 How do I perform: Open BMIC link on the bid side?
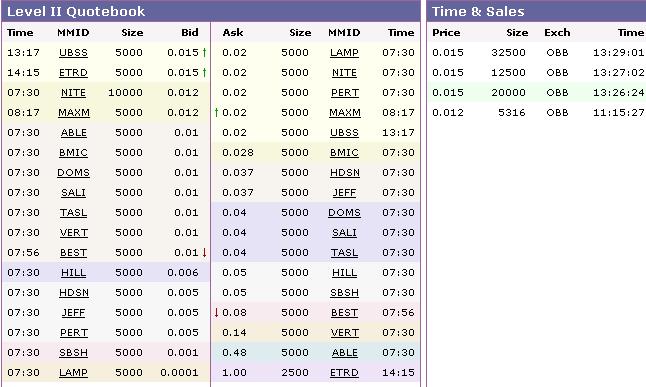[73, 153]
